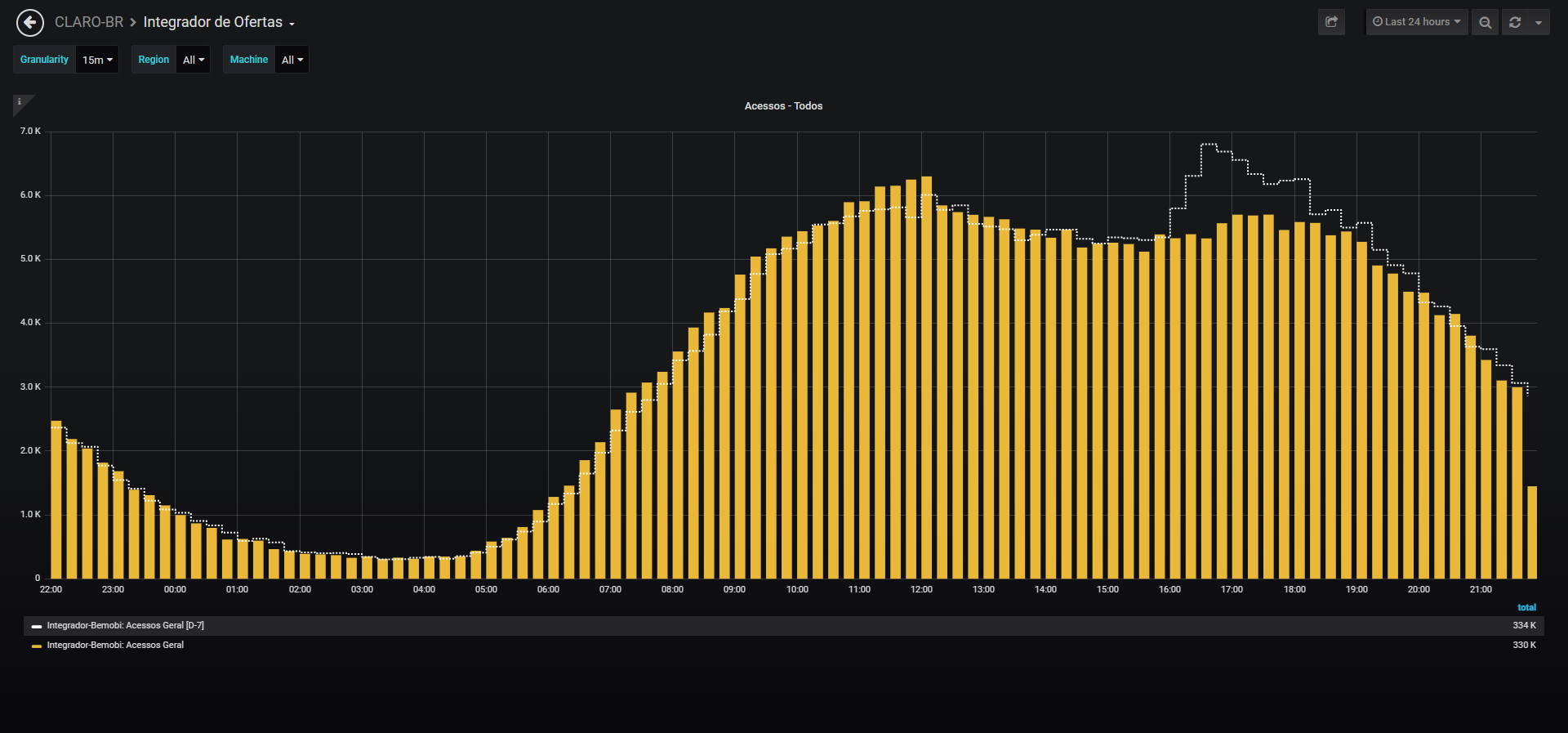Click the panel info corner icon

(20, 102)
